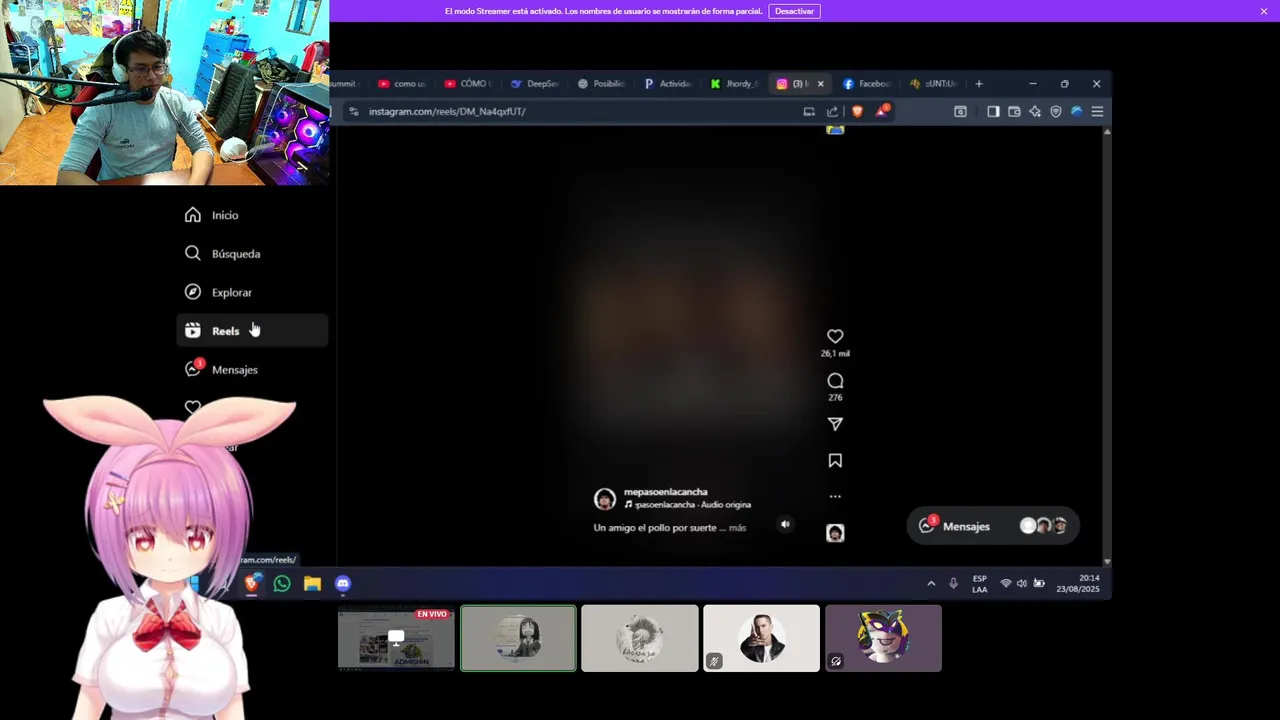Image resolution: width=1280 pixels, height=720 pixels.
Task: Toggle the browser sidebar panel icon
Action: [x=993, y=112]
